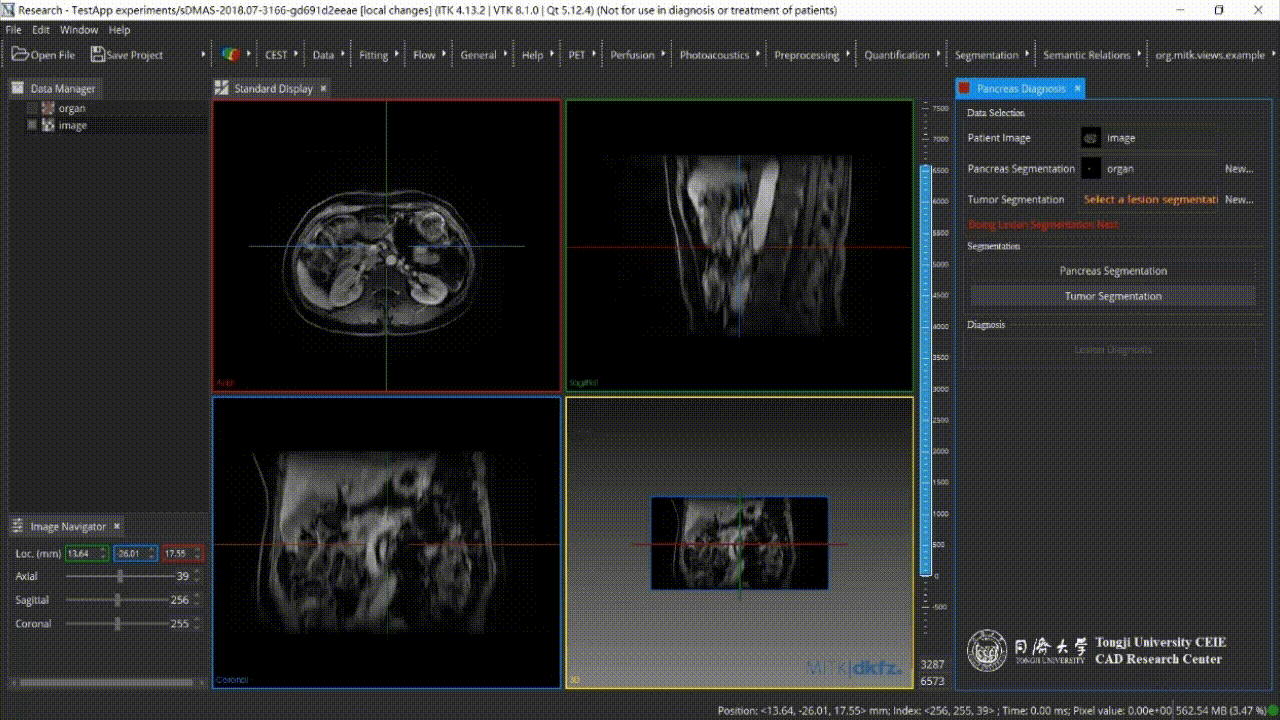
Task: Toggle visibility checkbox of image node
Action: click(x=32, y=125)
